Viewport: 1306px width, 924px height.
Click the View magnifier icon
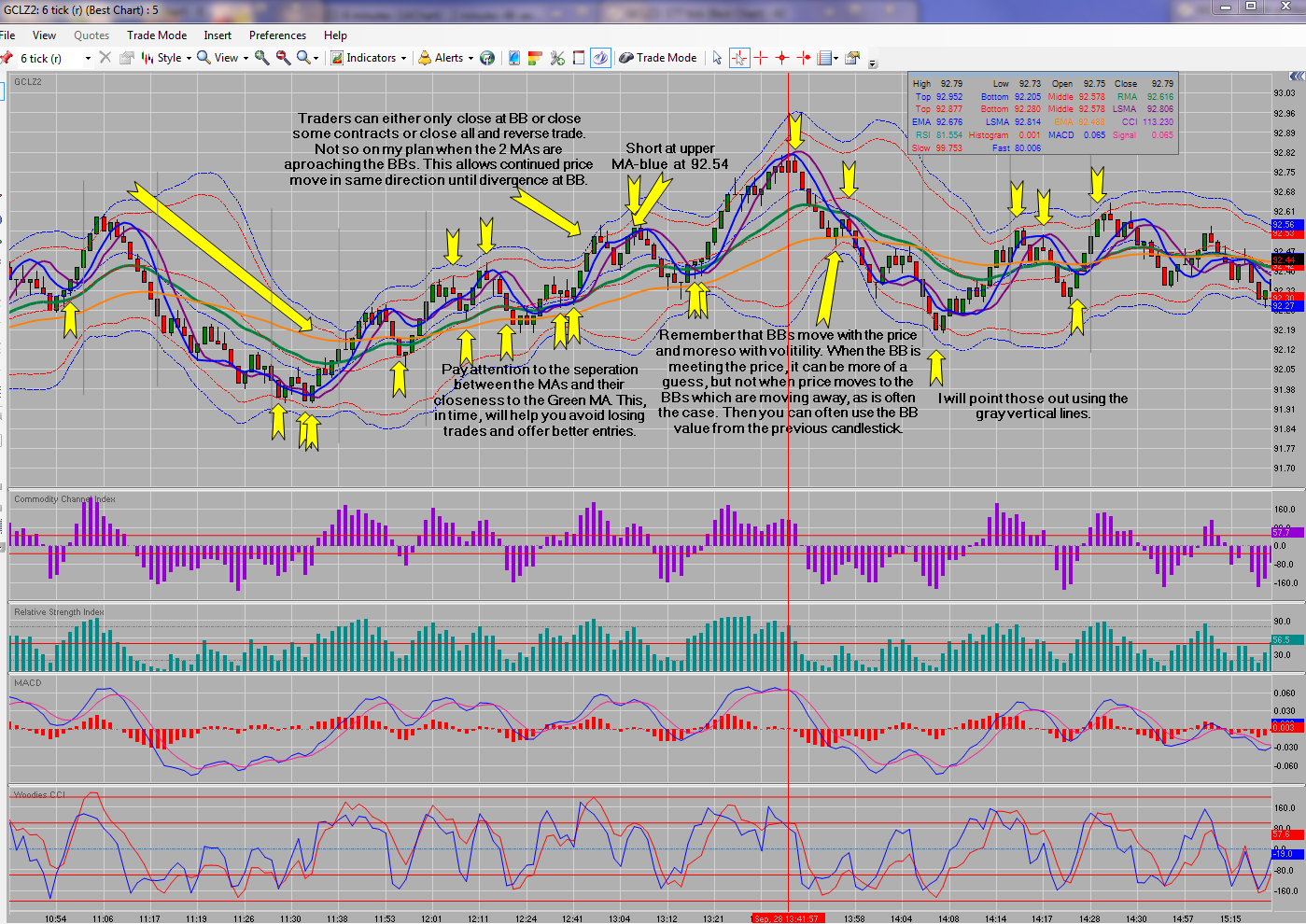(204, 58)
